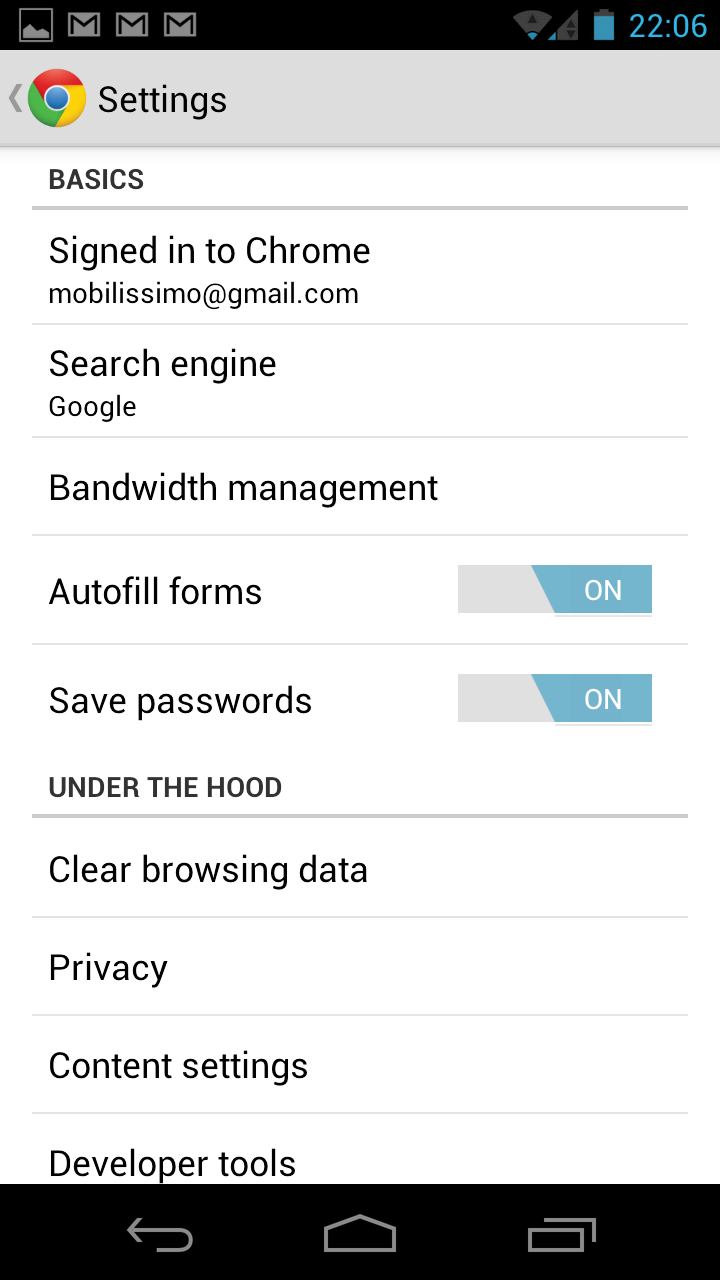
Task: Open the Search engine setting
Action: [360, 382]
